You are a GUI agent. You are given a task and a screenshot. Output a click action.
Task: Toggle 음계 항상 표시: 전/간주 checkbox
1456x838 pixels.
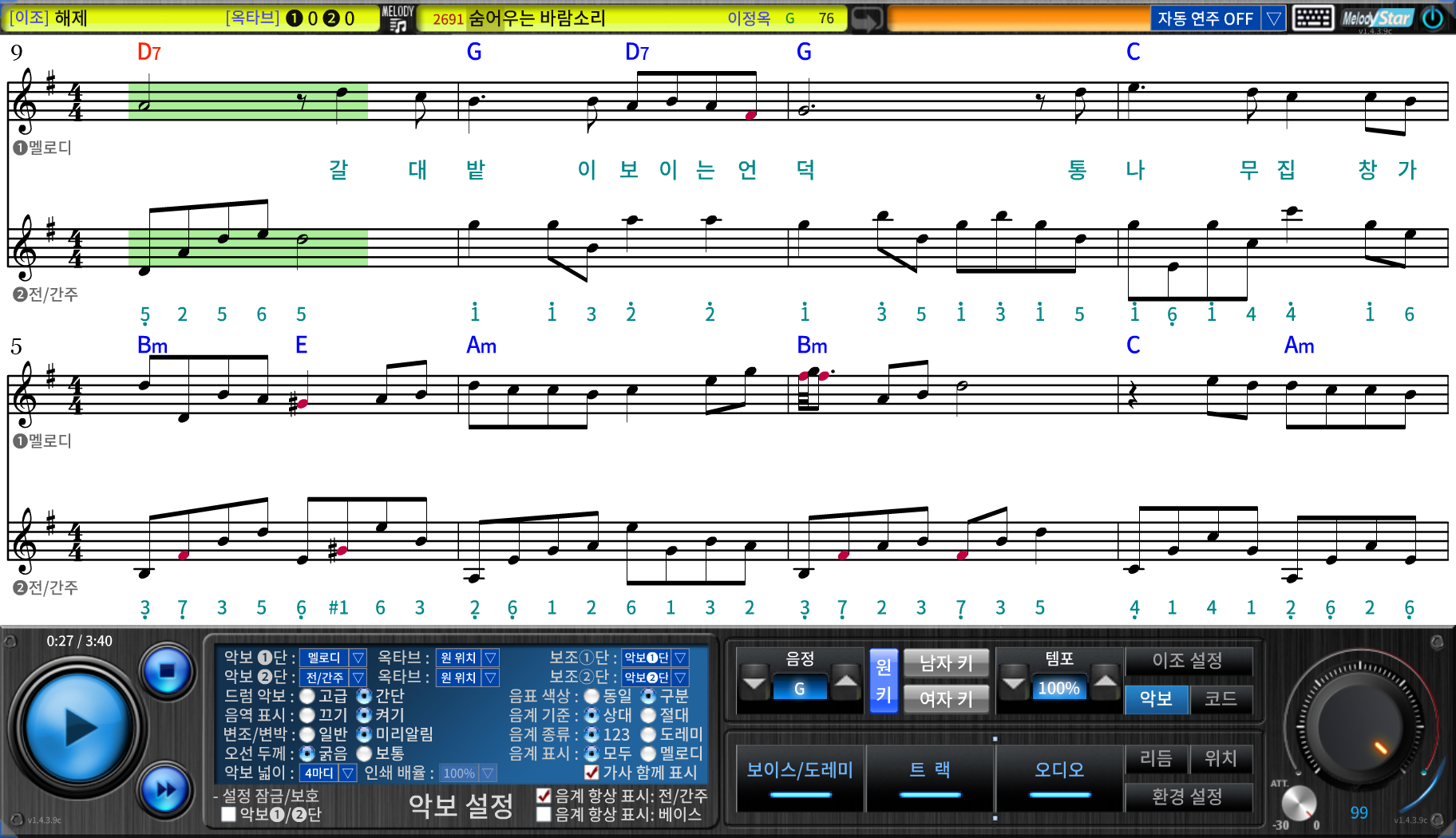click(544, 796)
